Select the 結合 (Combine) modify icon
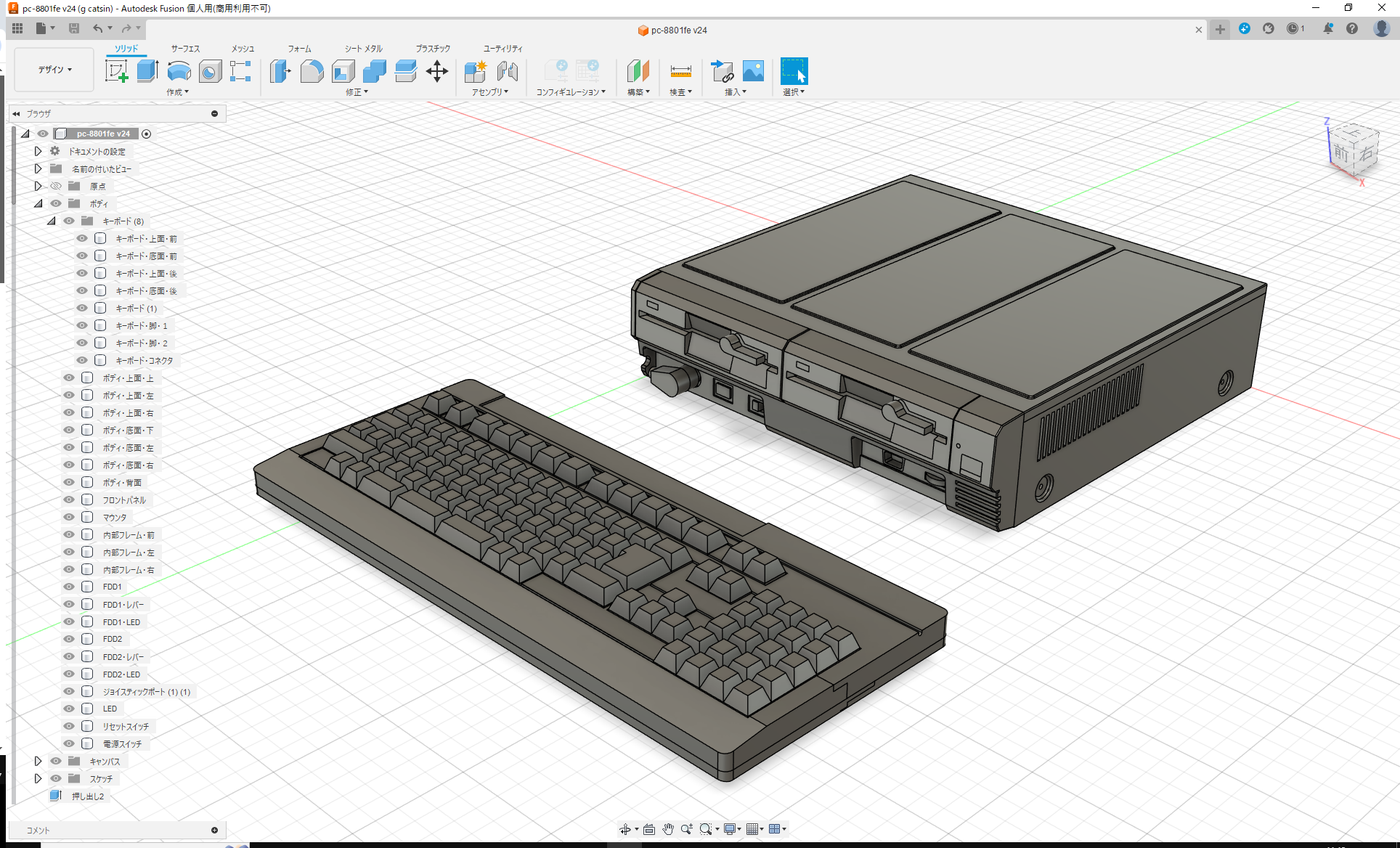The height and width of the screenshot is (848, 1400). click(x=374, y=71)
